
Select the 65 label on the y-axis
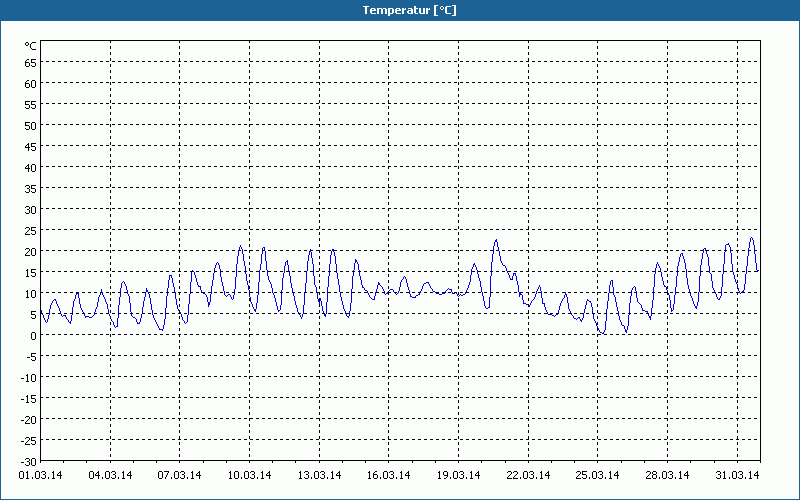[x=31, y=62]
